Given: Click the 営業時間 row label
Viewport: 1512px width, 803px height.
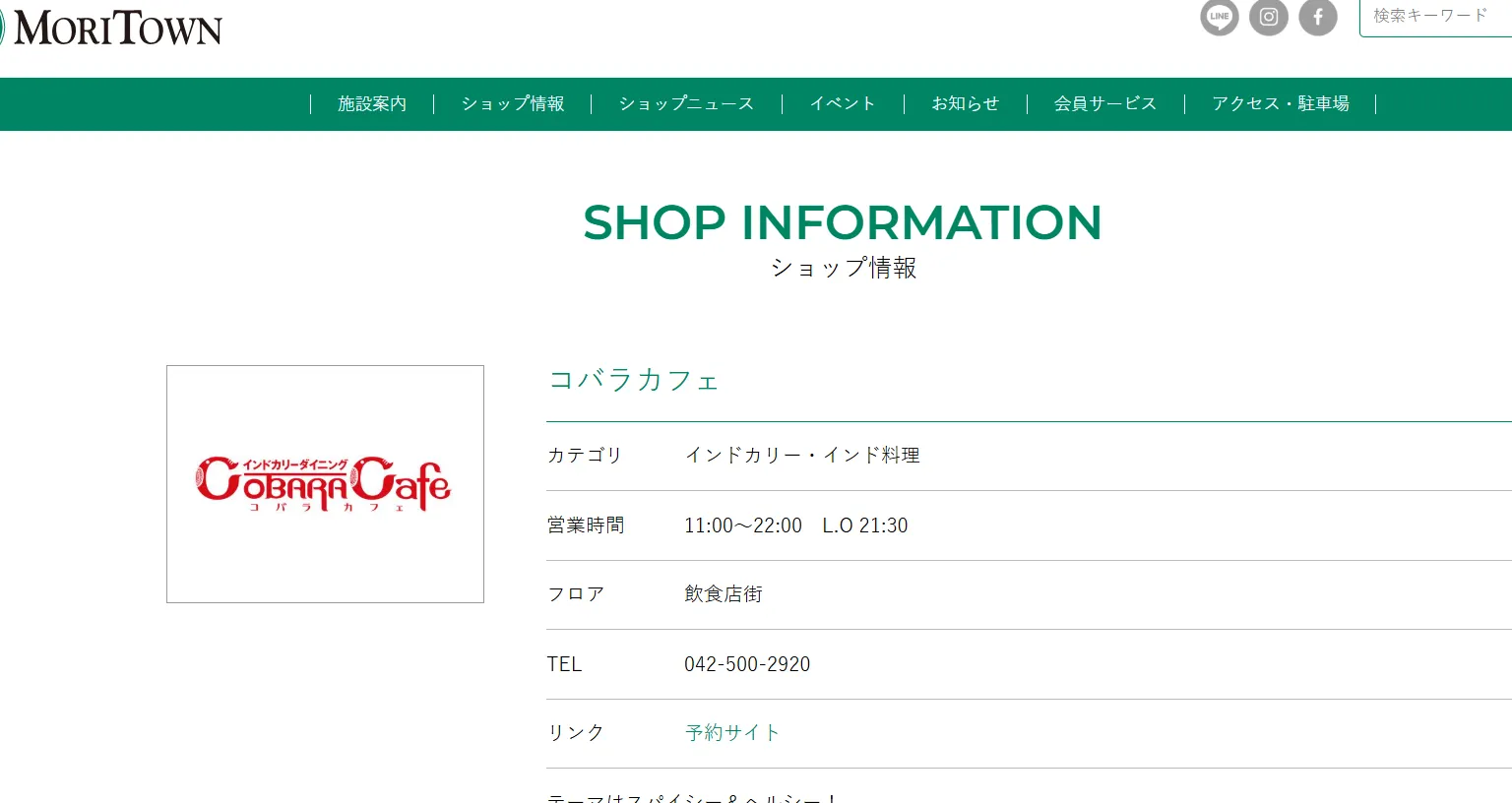Looking at the screenshot, I should tap(586, 525).
